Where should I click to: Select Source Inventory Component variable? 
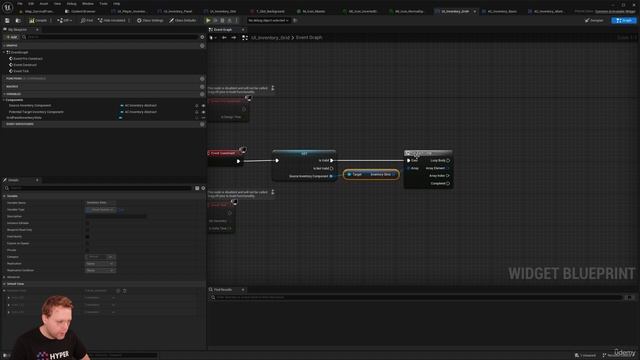coord(30,106)
